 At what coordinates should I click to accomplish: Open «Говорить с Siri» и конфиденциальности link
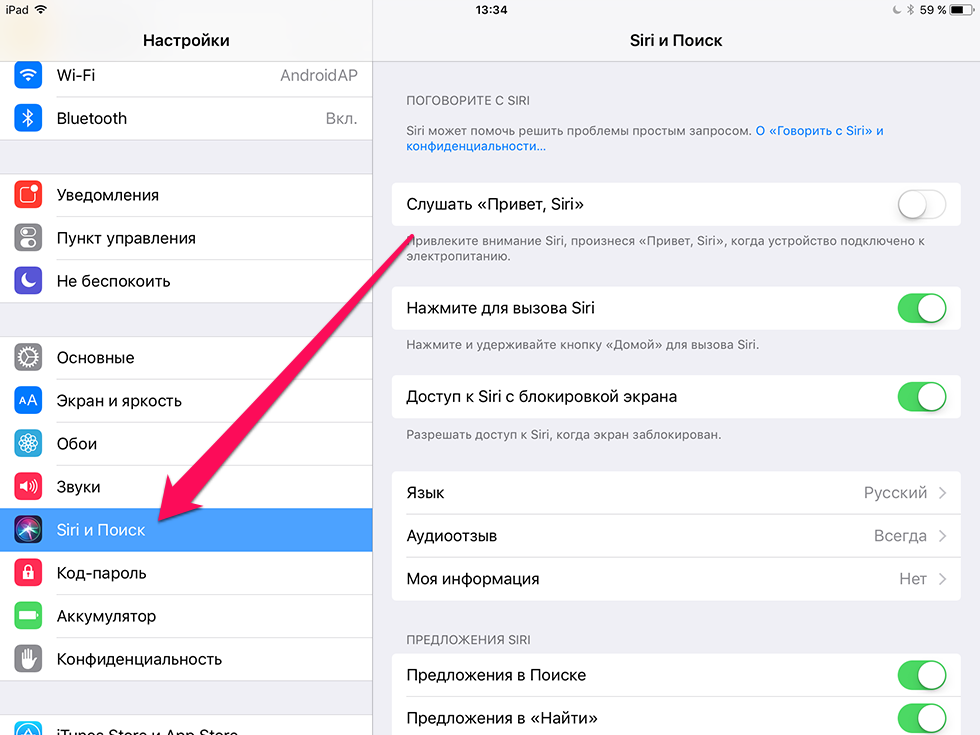click(644, 139)
